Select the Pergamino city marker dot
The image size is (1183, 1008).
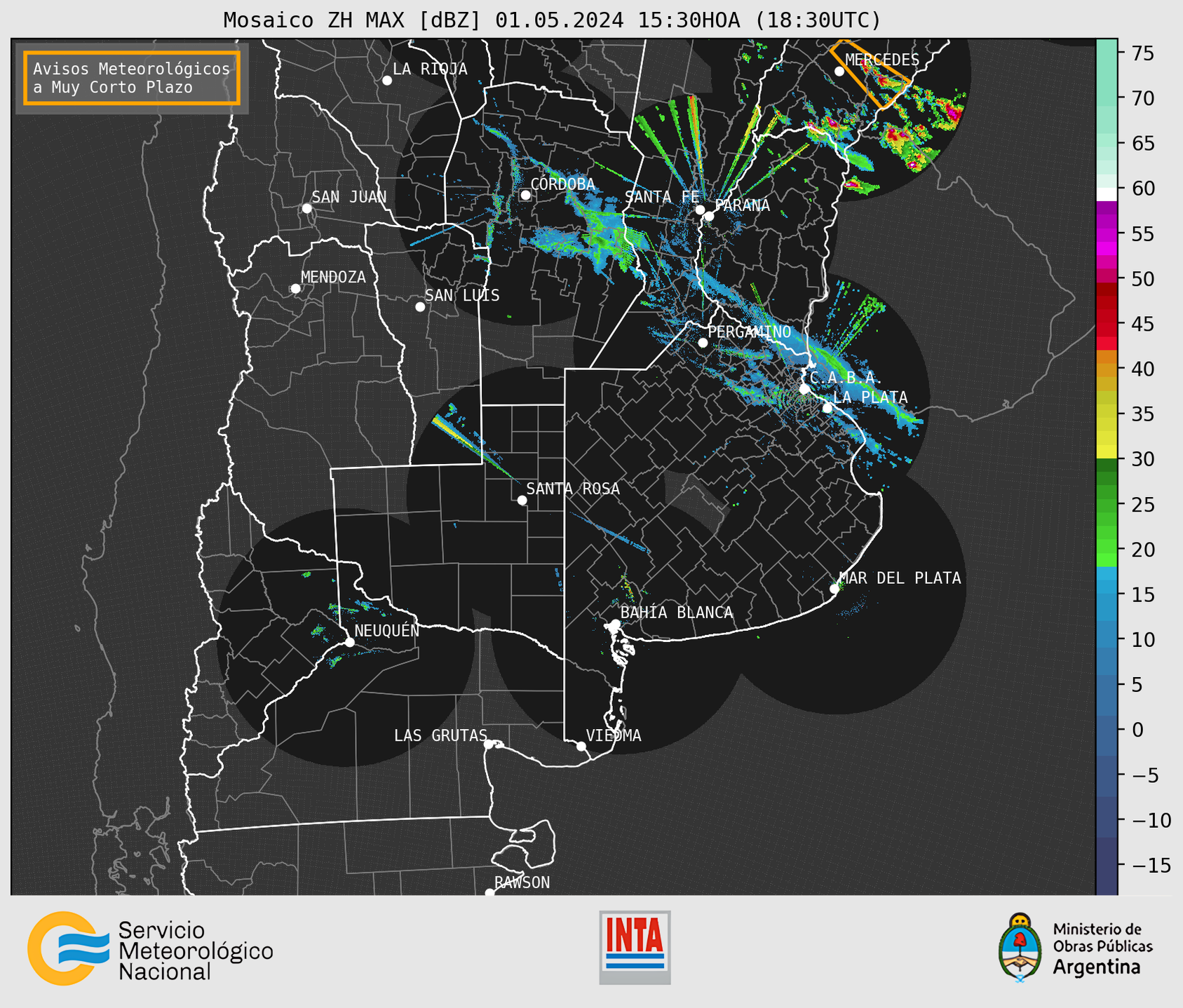coord(703,343)
